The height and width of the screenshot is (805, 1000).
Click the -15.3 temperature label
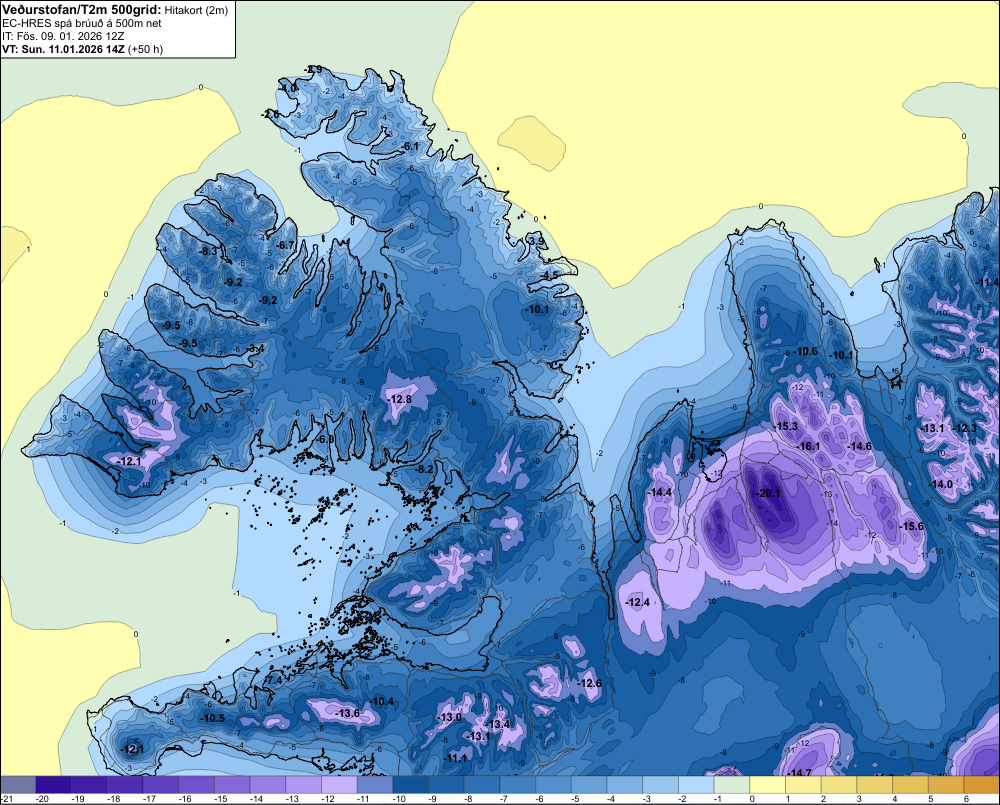pos(785,426)
